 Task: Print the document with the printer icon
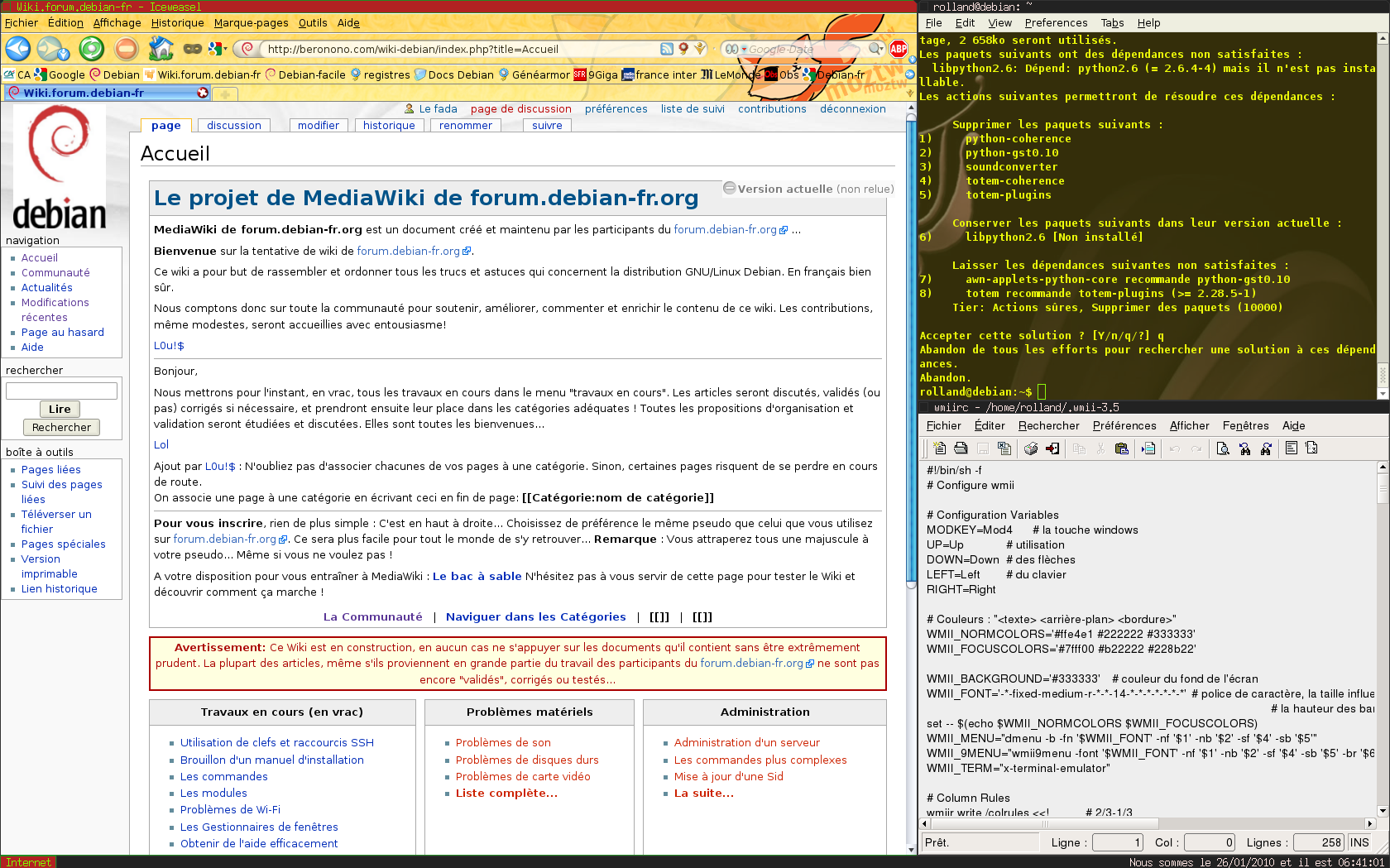pos(1030,448)
